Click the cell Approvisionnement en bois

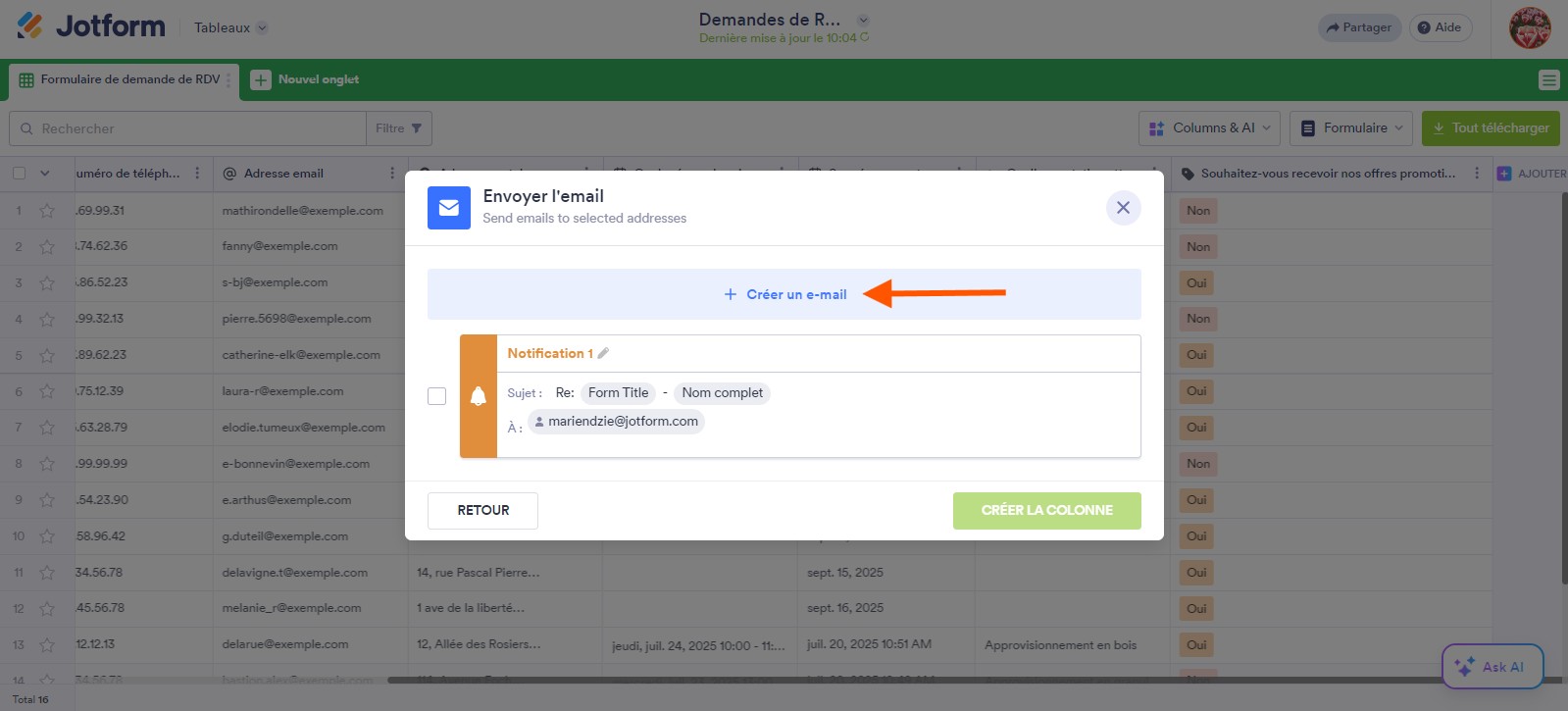[1061, 645]
